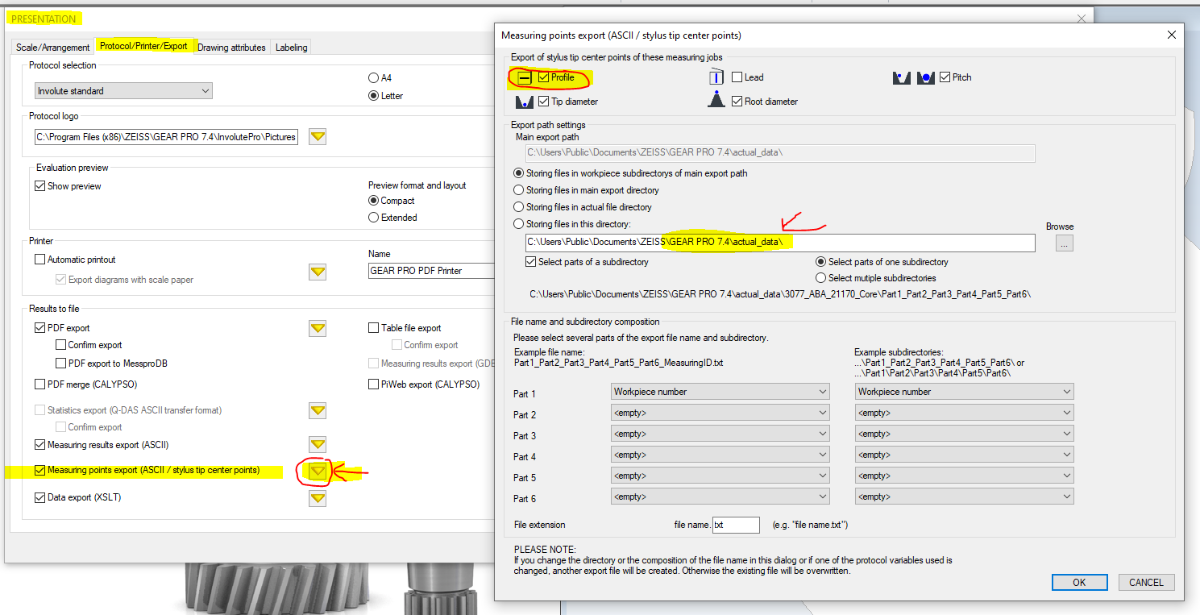Click the Profile measuring job icon
Viewport: 1200px width, 615px height.
click(x=523, y=77)
